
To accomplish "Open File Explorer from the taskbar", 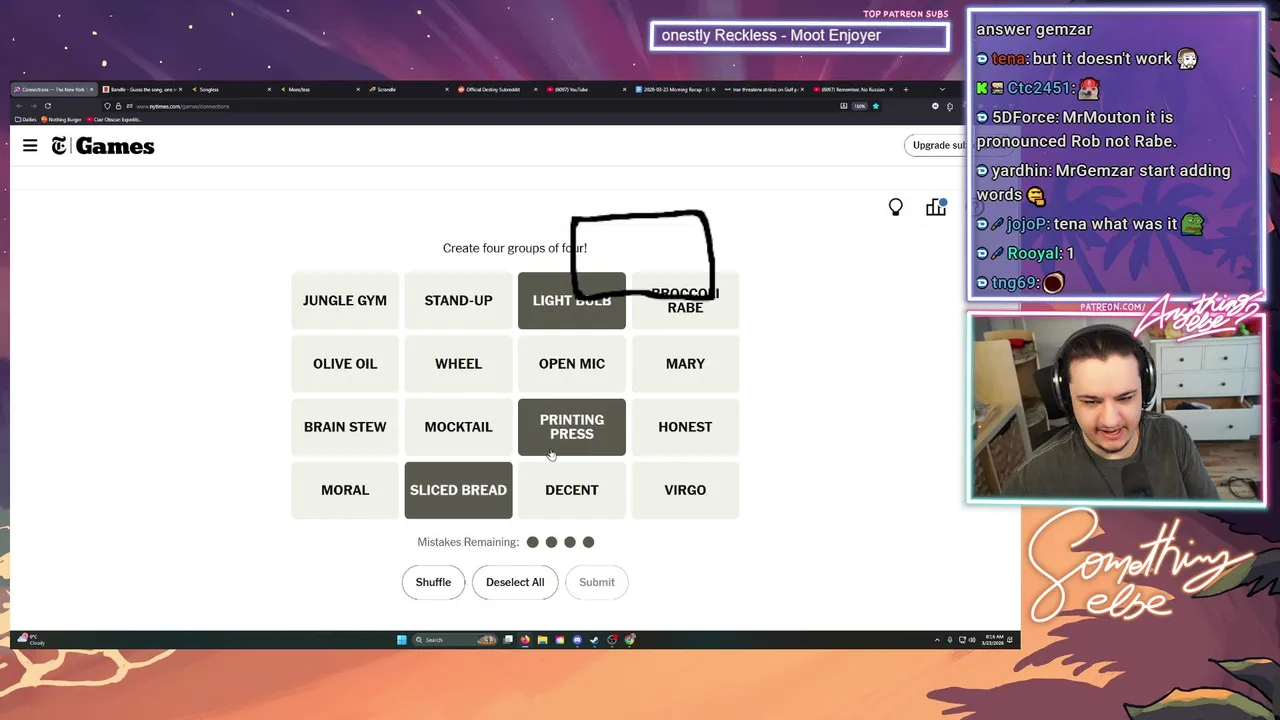I will pos(542,640).
